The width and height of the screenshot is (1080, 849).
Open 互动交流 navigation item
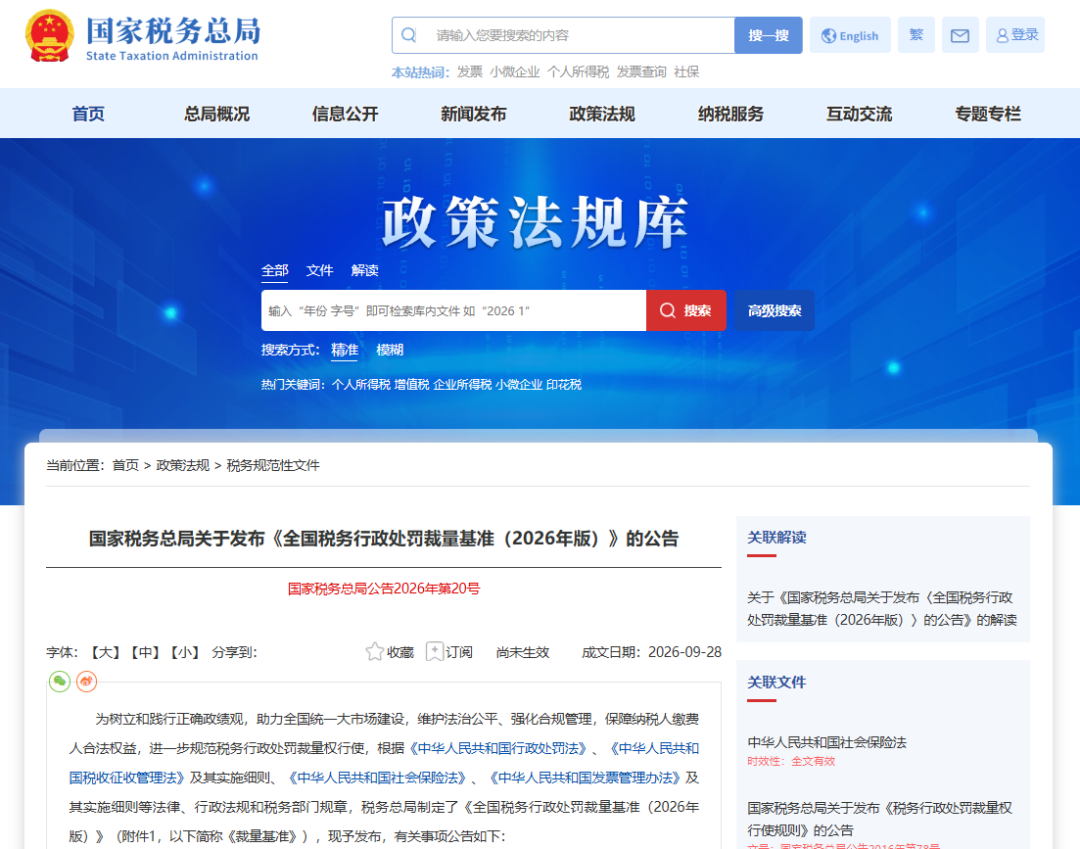point(860,114)
